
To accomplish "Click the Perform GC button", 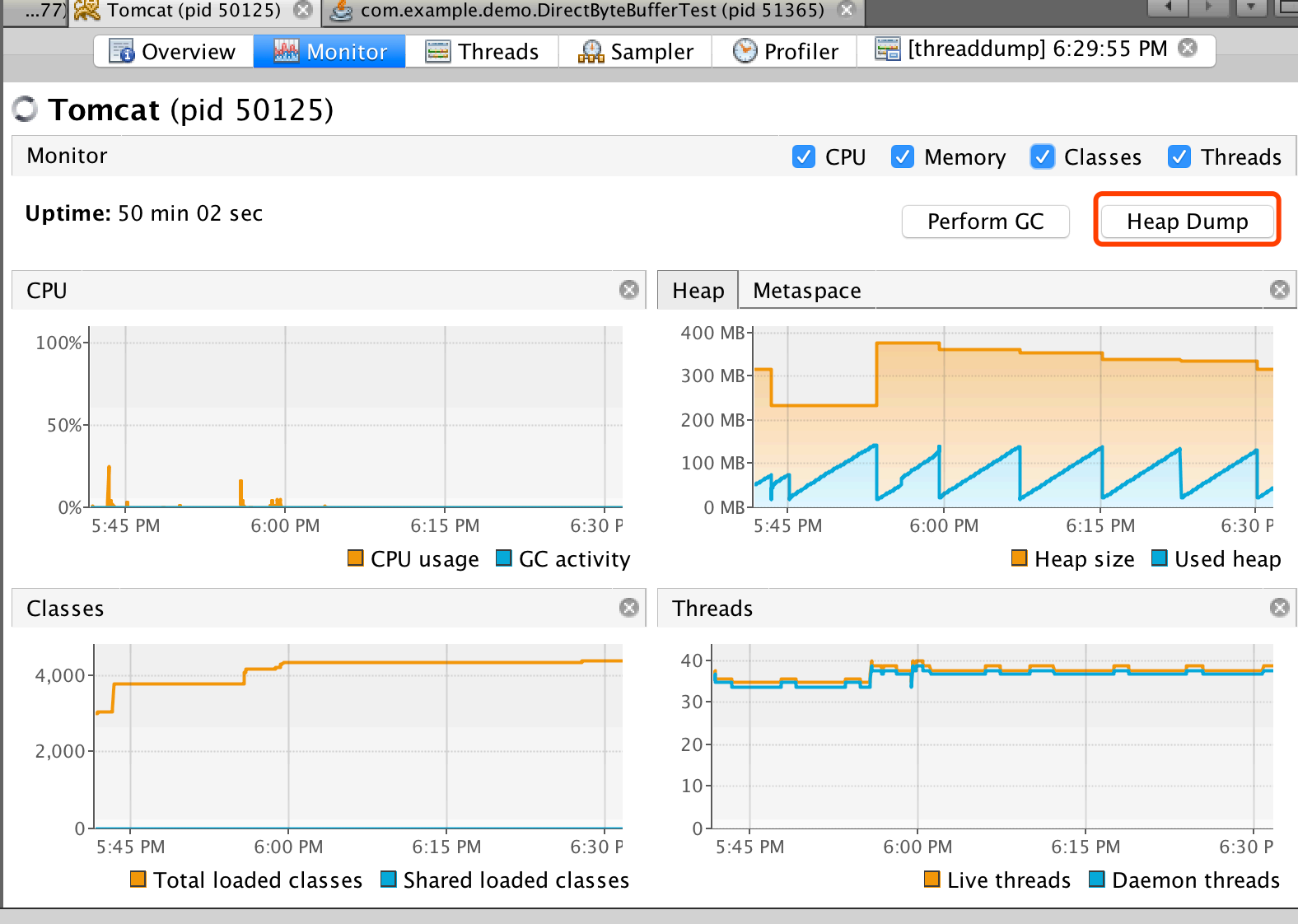I will tap(986, 222).
